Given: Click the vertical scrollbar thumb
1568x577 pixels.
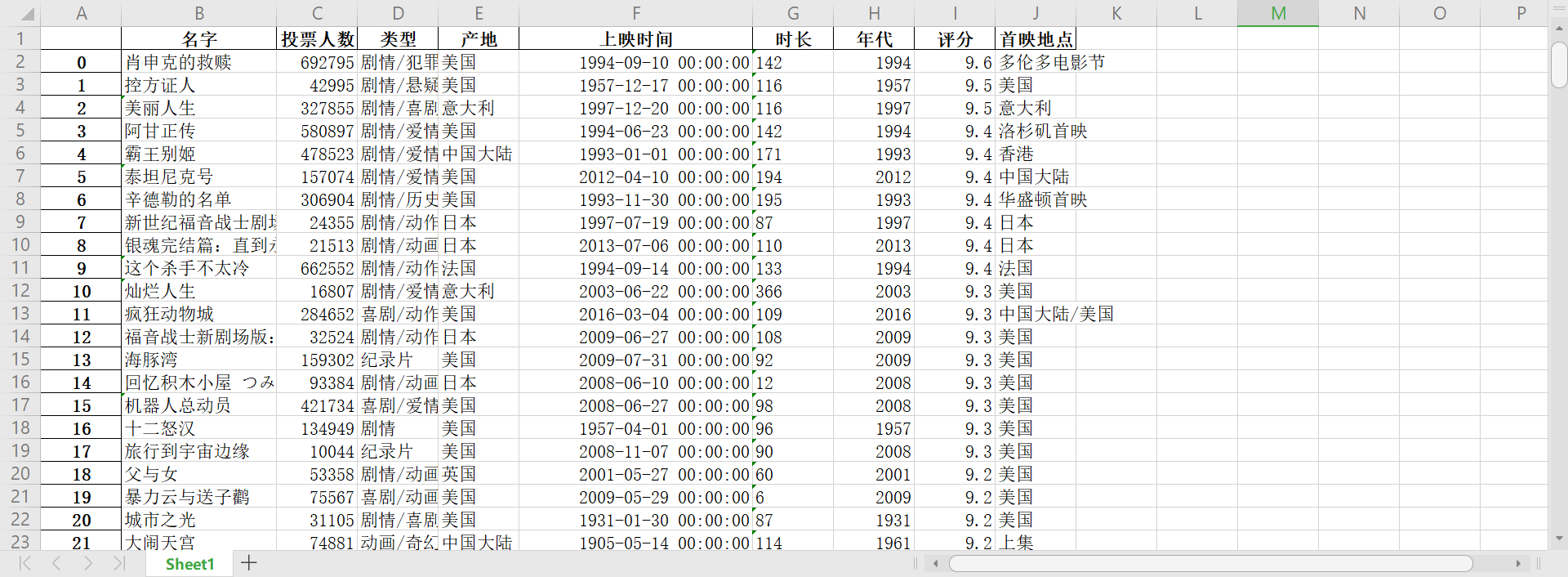Looking at the screenshot, I should (x=1559, y=64).
